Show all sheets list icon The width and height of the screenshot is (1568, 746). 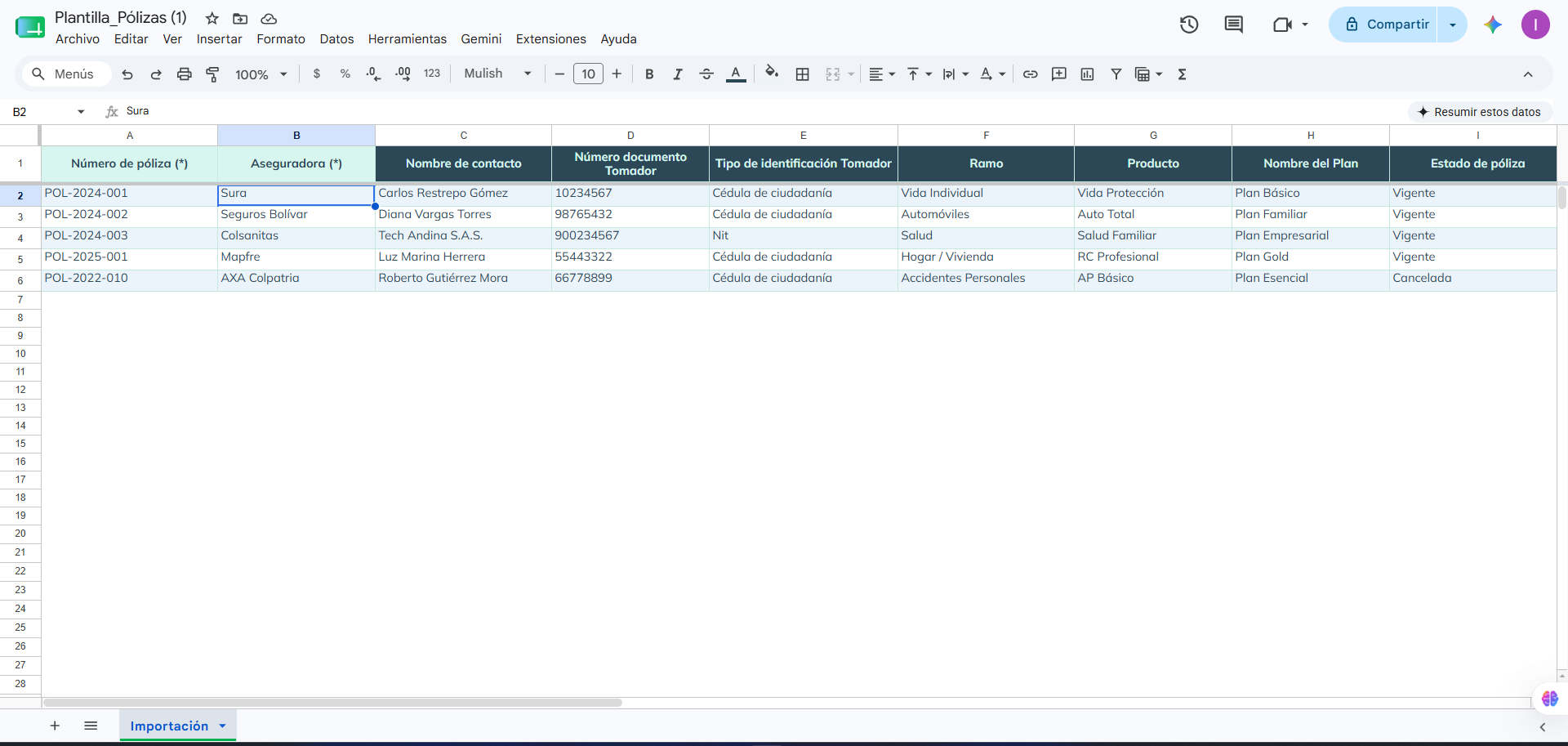click(91, 726)
